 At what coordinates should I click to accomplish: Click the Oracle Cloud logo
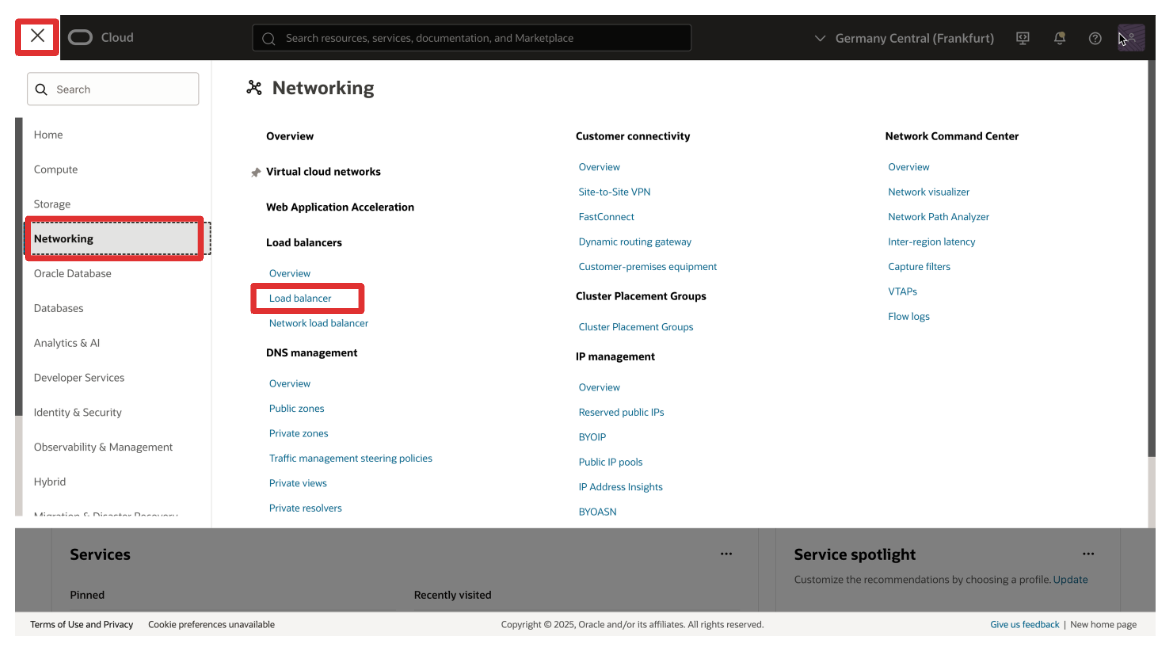point(100,38)
